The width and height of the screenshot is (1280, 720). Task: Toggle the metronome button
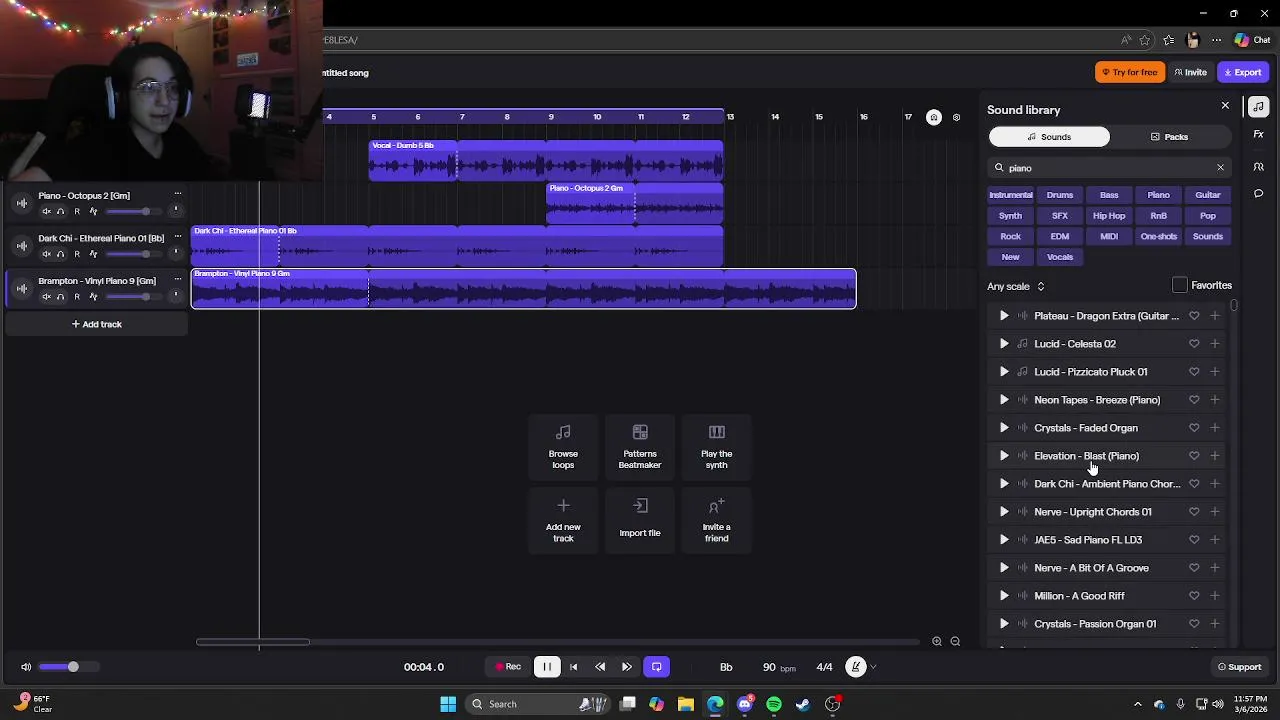point(856,667)
